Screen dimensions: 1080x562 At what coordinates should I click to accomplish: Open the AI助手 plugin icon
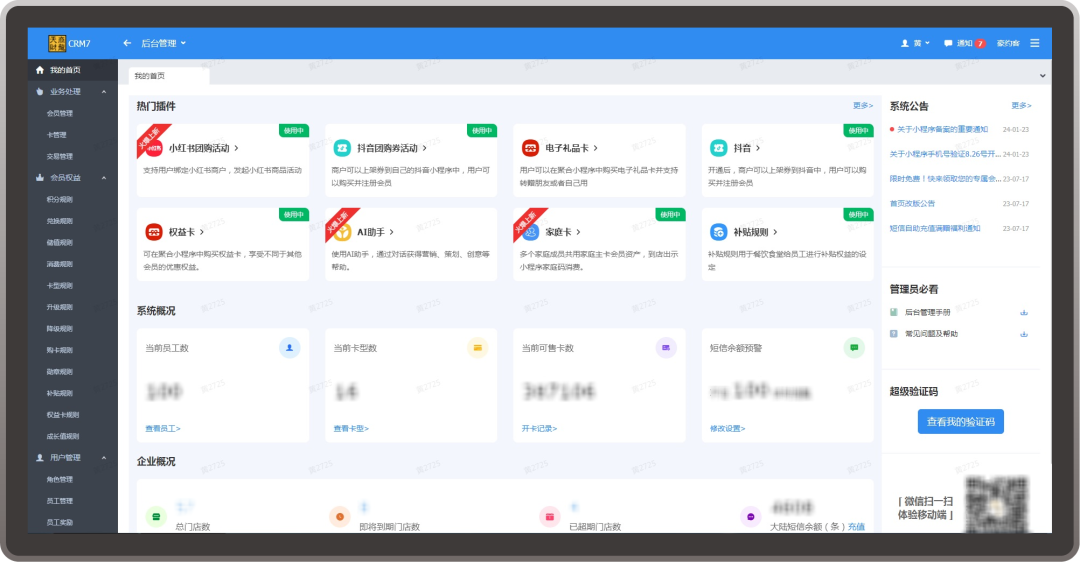pyautogui.click(x=342, y=232)
